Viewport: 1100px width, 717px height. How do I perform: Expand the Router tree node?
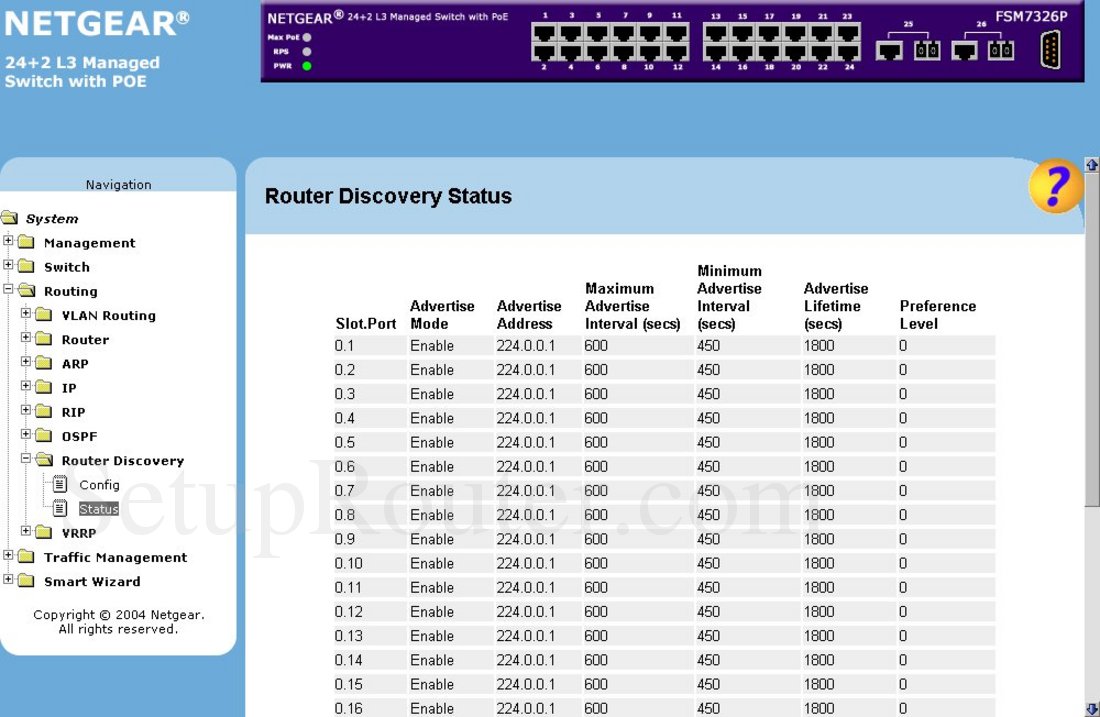26,337
